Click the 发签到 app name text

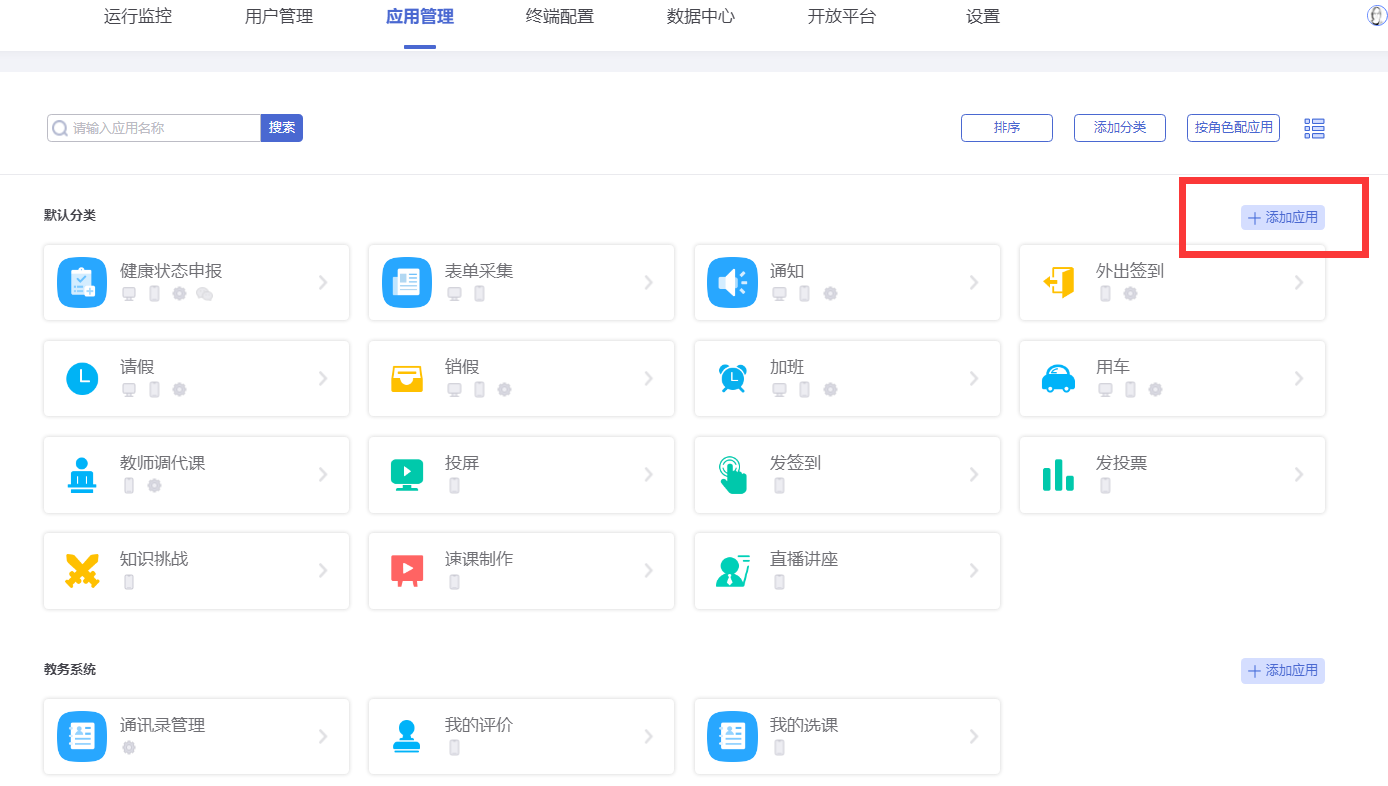[796, 463]
